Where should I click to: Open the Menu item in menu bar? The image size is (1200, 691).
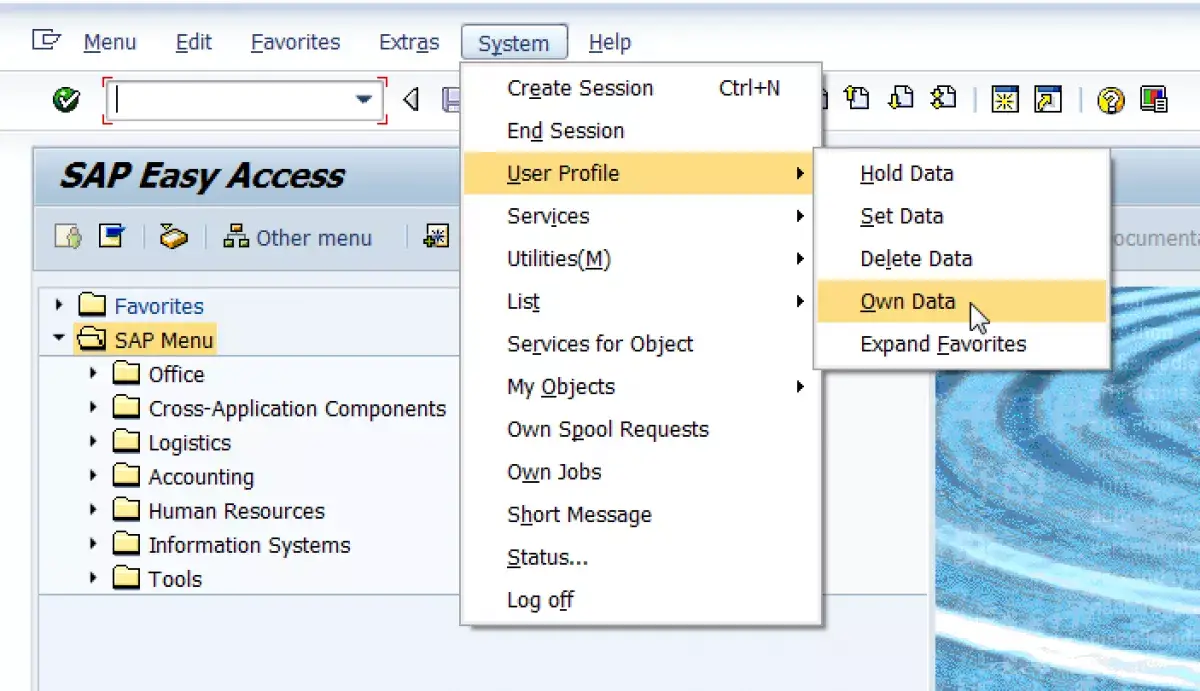coord(110,42)
